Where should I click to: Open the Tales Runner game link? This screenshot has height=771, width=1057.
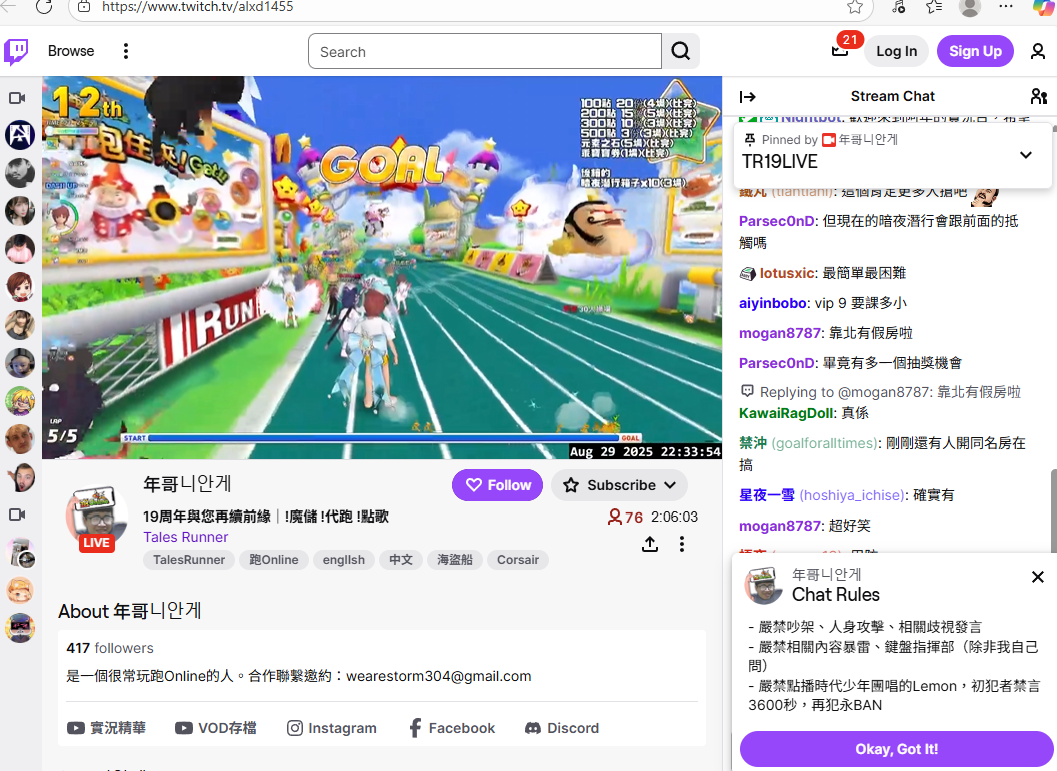185,537
